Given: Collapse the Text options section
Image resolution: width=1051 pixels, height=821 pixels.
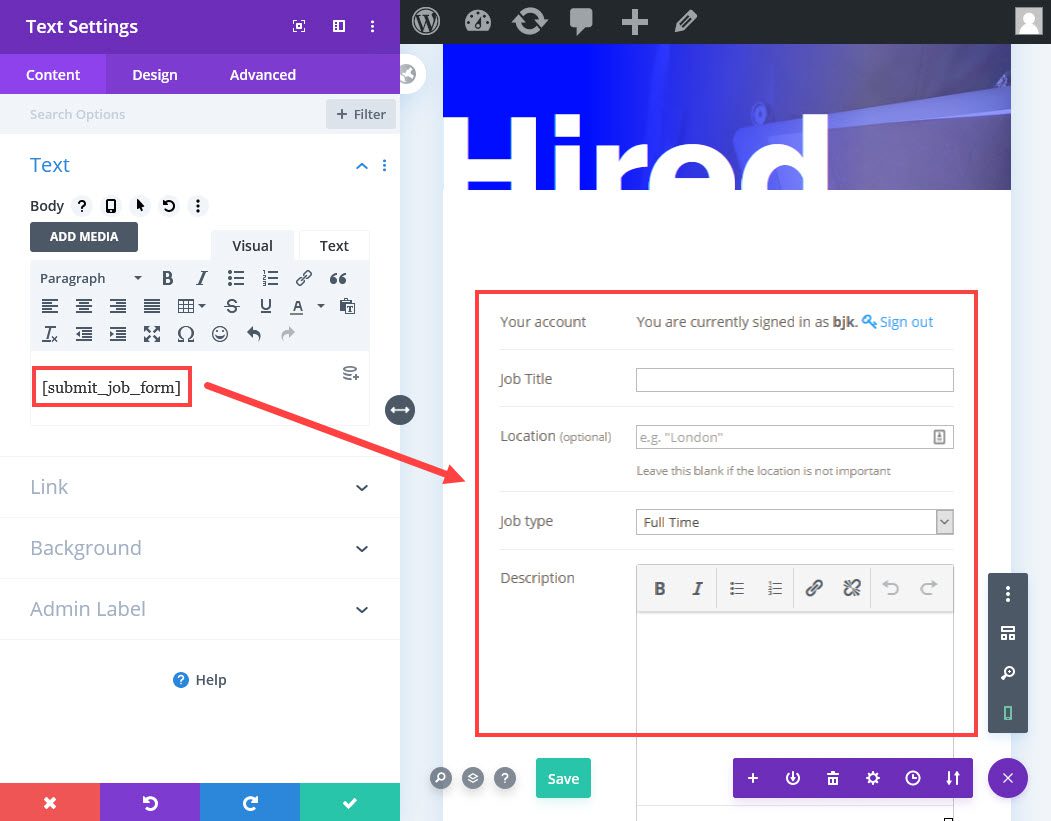Looking at the screenshot, I should click(x=361, y=165).
